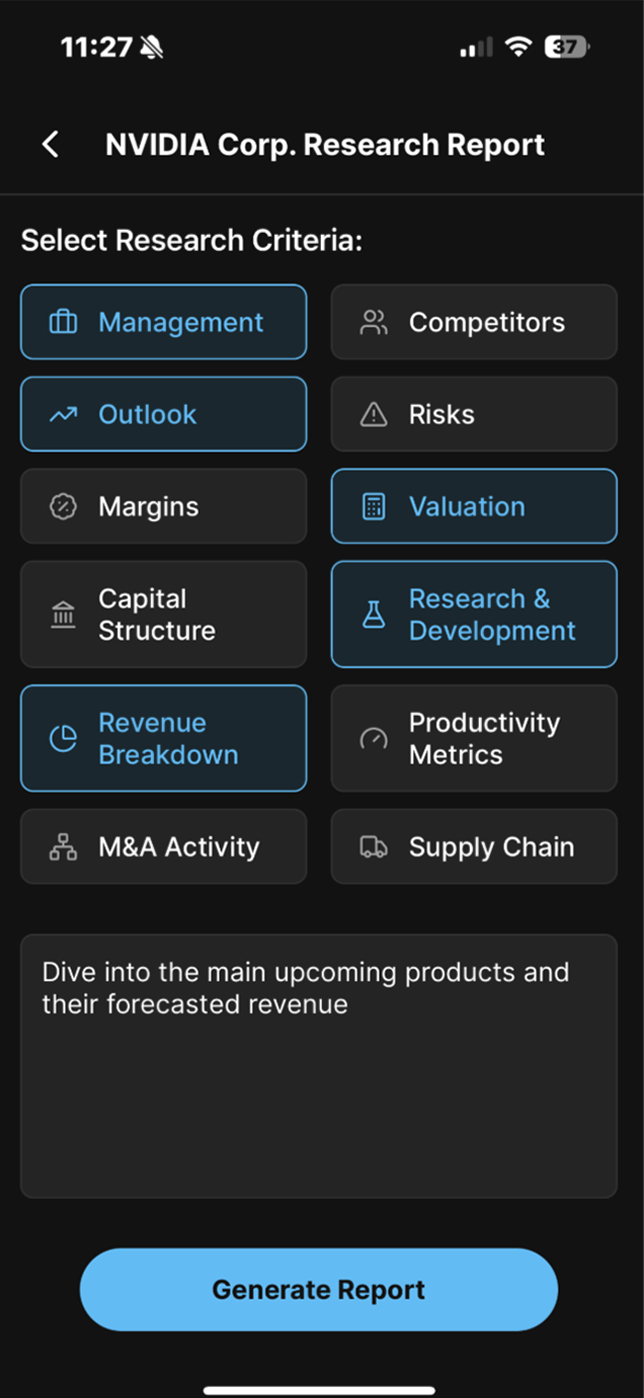Click the gauge icon for Productivity Metrics
Screen dimensions: 644x1398
coord(373,739)
